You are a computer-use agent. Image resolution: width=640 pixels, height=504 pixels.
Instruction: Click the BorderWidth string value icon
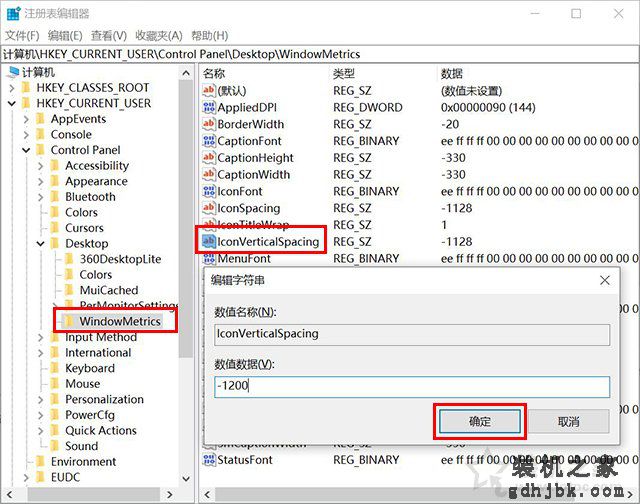tap(209, 124)
